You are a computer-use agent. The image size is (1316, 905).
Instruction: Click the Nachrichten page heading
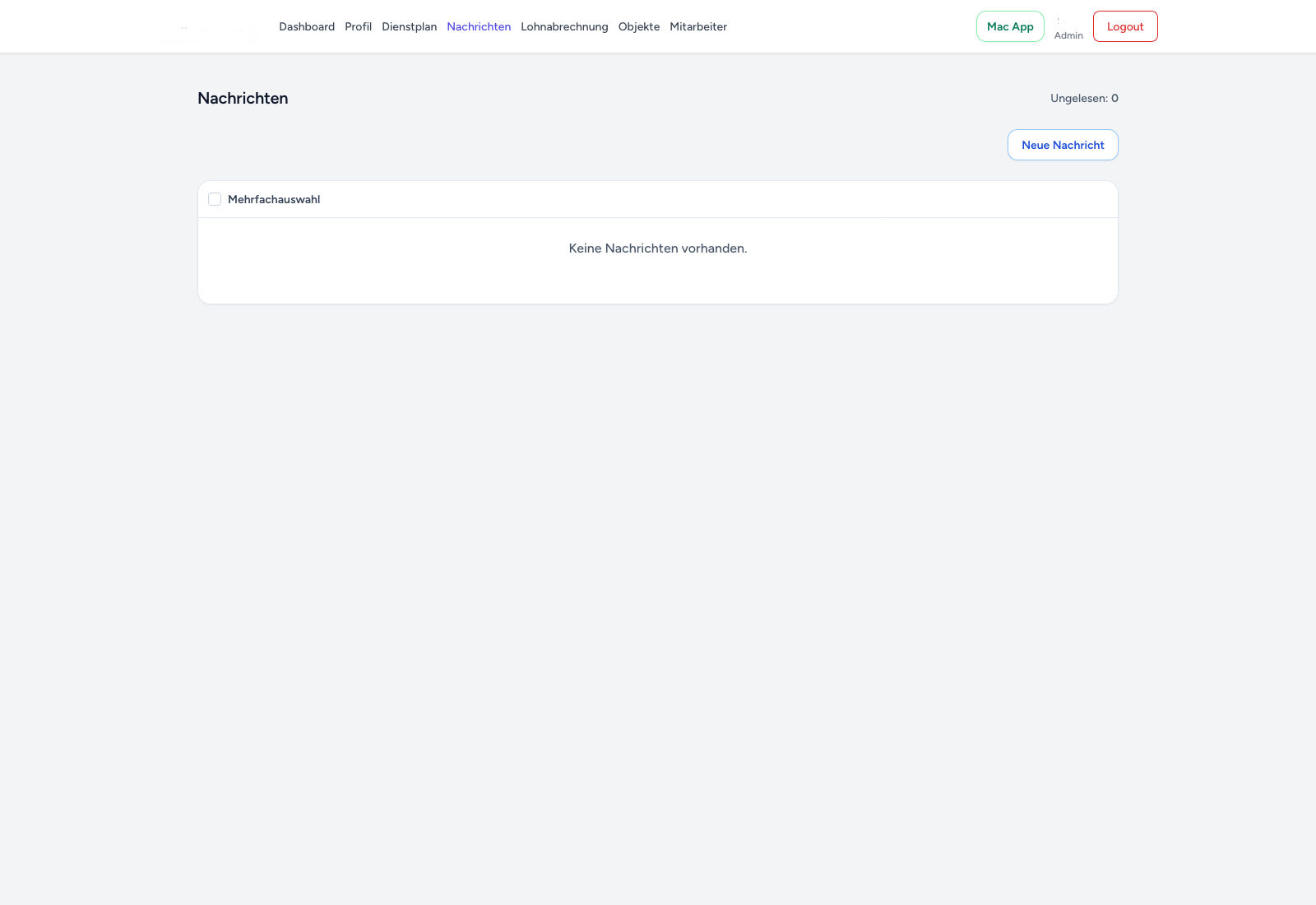(x=242, y=98)
